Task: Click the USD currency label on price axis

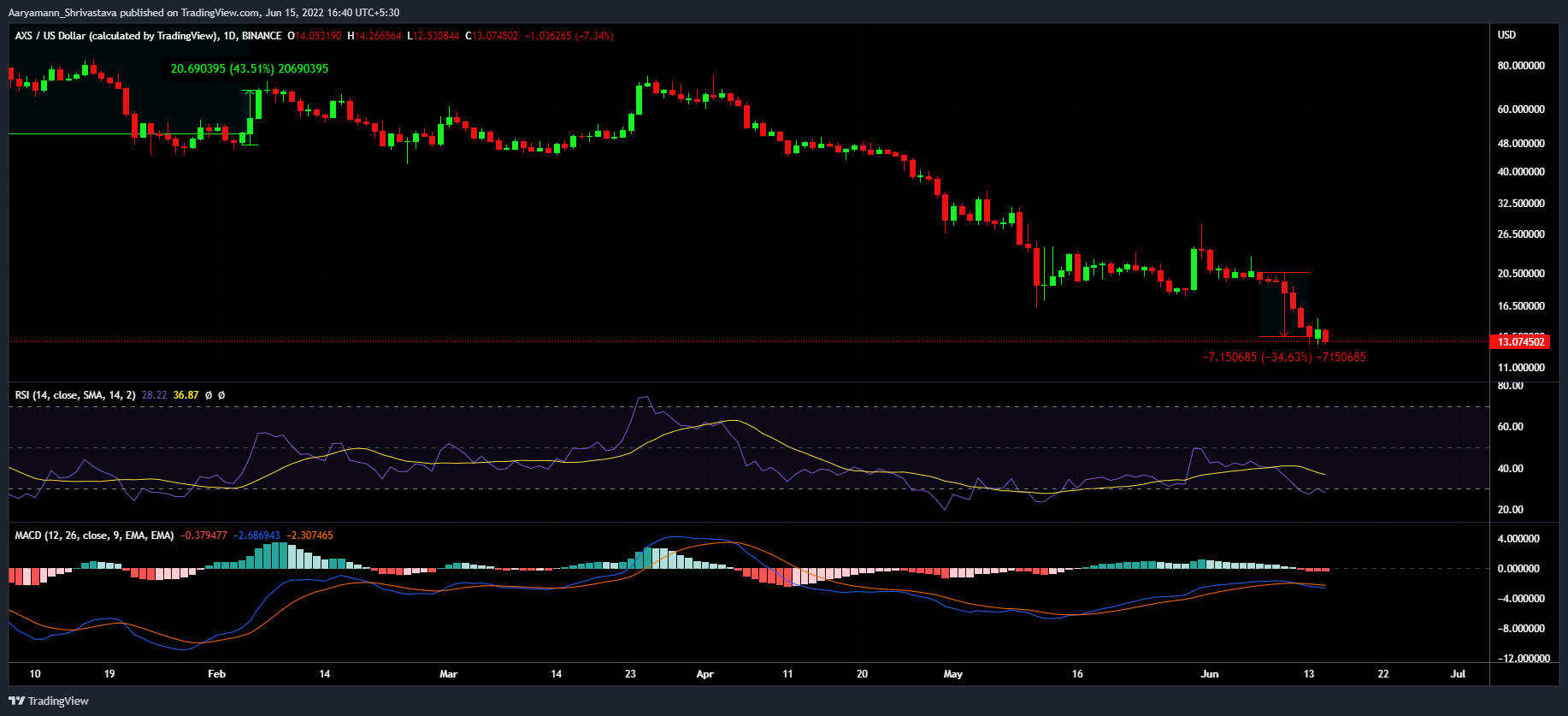Action: [x=1506, y=35]
